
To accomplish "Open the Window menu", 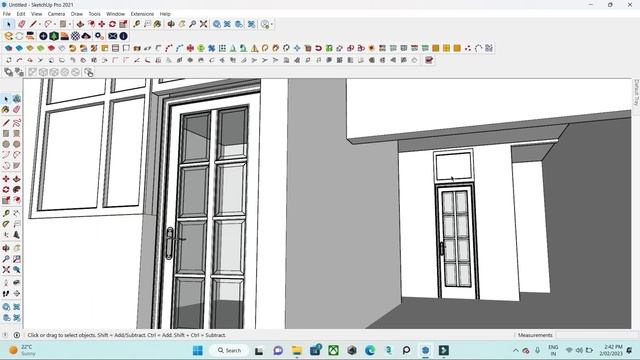I will click(116, 14).
